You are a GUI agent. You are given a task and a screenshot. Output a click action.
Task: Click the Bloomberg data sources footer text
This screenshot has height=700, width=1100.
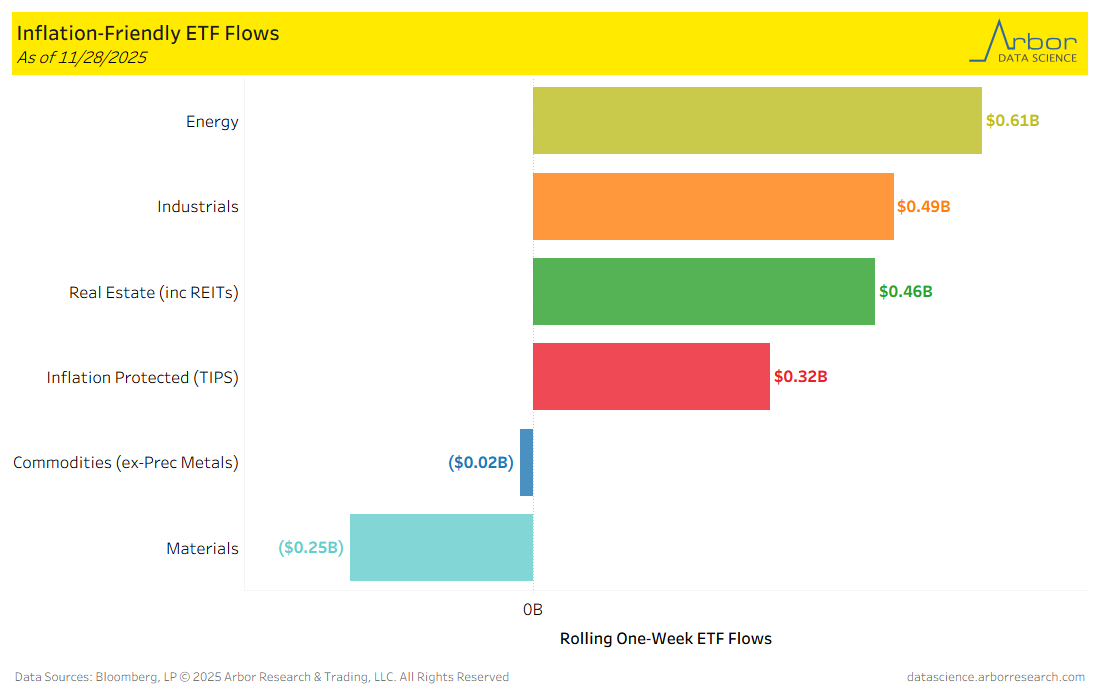262,677
